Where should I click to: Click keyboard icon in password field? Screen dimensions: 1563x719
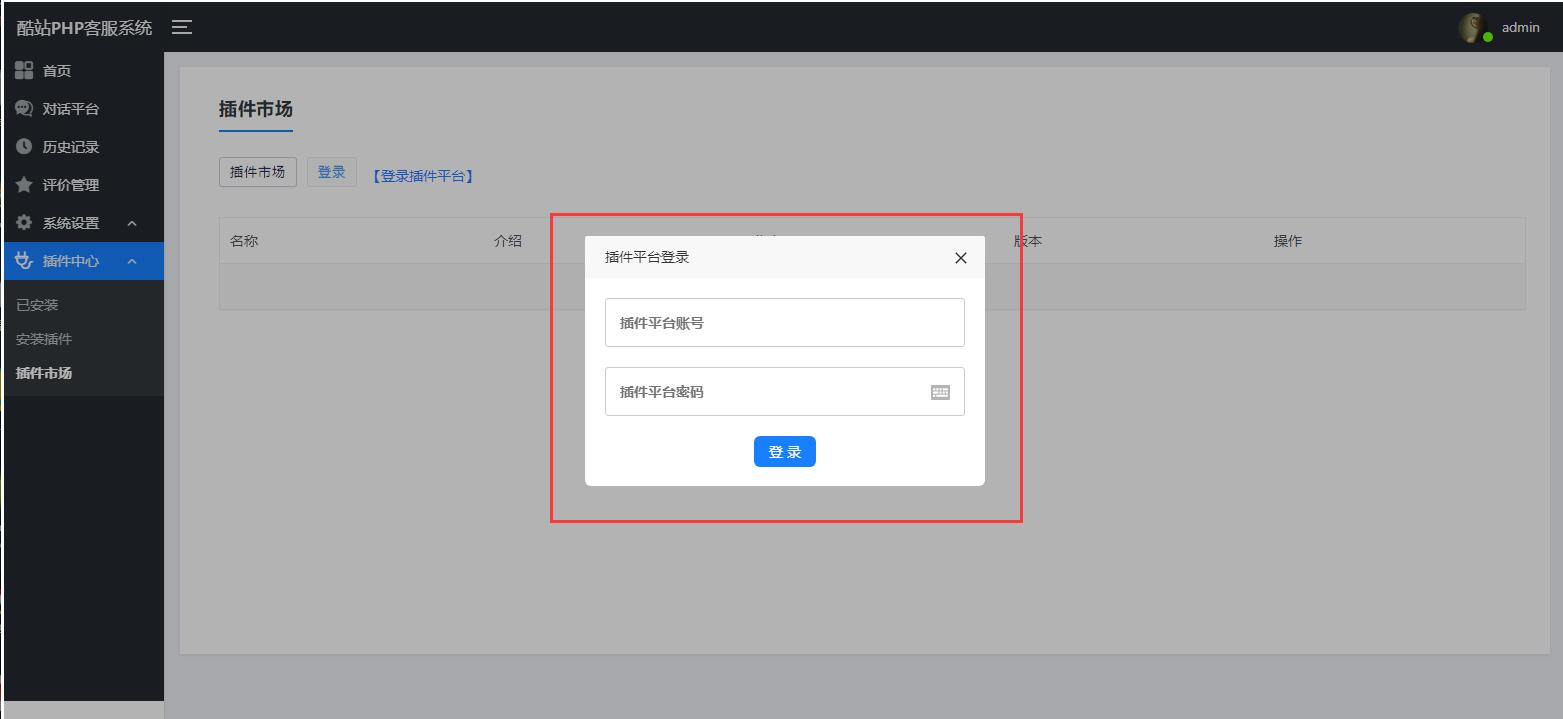[x=940, y=392]
